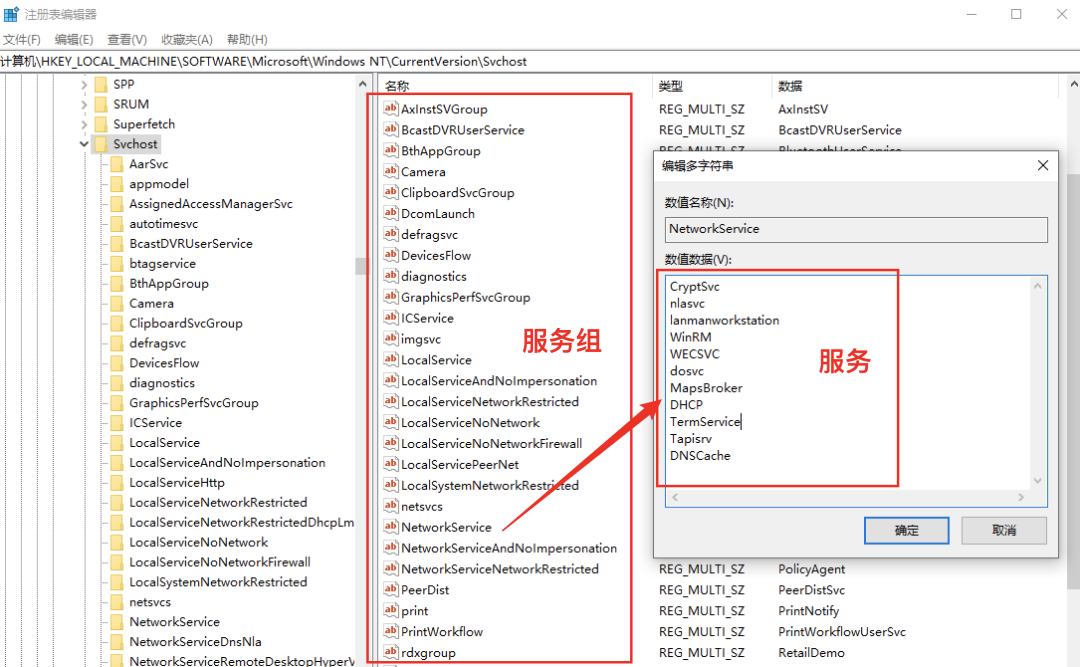1080x667 pixels.
Task: Open the 收藏夹(A) menu
Action: (x=187, y=40)
